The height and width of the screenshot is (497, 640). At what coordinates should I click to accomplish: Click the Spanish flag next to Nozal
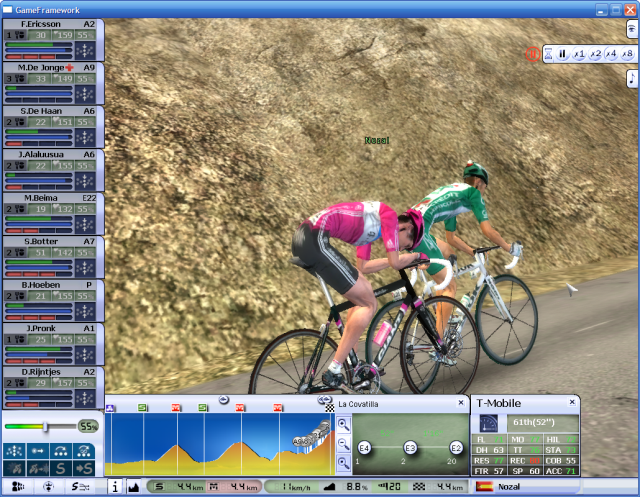click(485, 487)
